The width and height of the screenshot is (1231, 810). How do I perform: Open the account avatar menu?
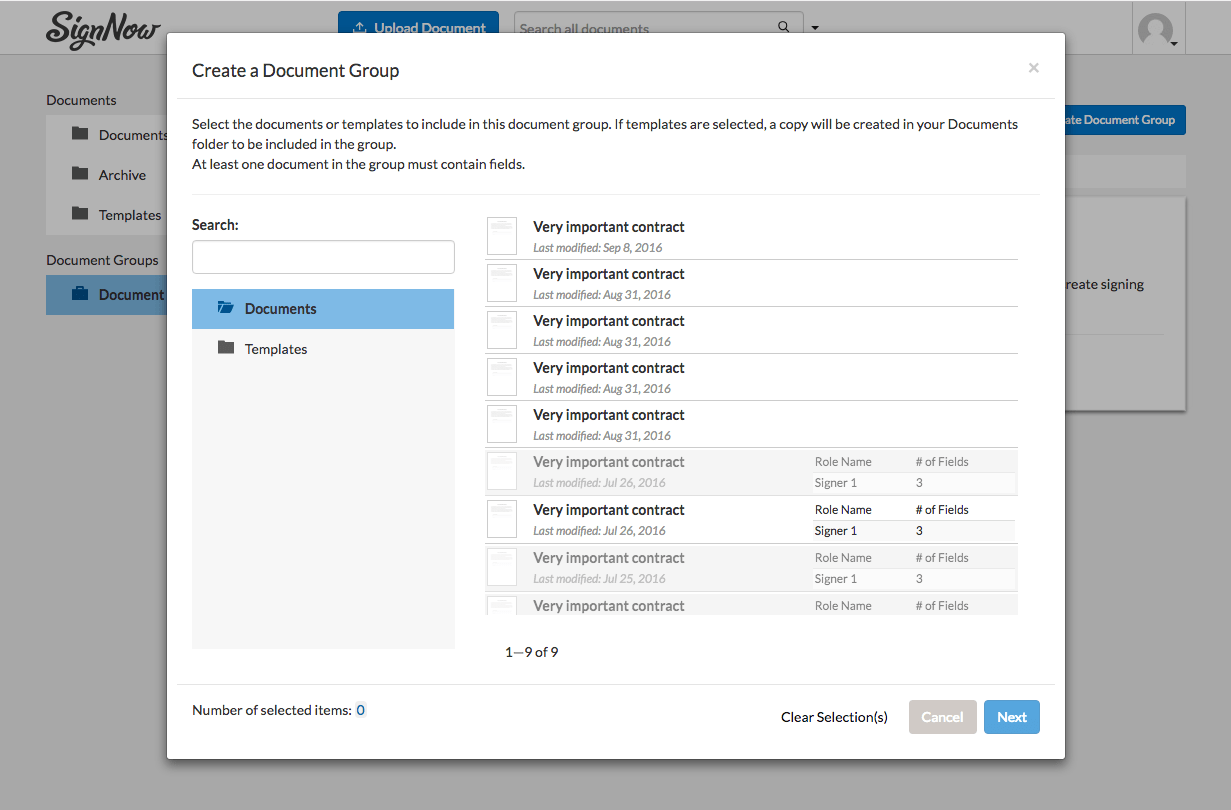(x=1157, y=27)
